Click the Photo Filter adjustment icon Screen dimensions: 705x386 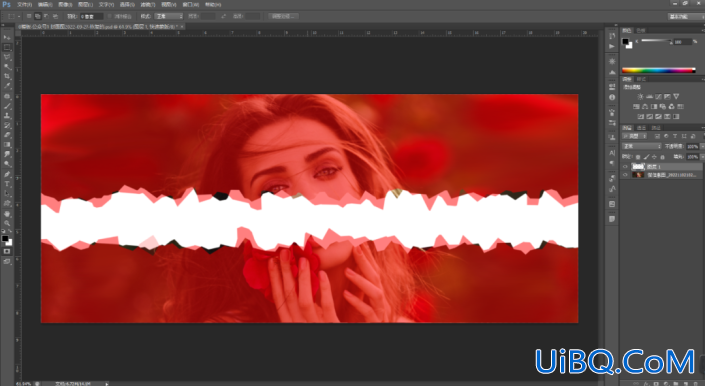pos(663,106)
